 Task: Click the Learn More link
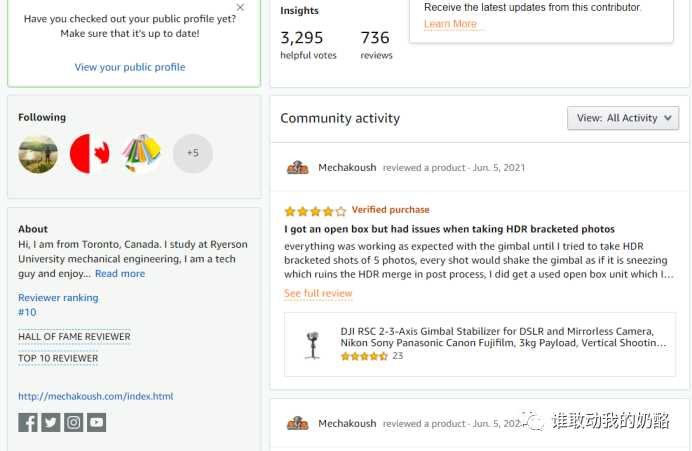[x=450, y=24]
